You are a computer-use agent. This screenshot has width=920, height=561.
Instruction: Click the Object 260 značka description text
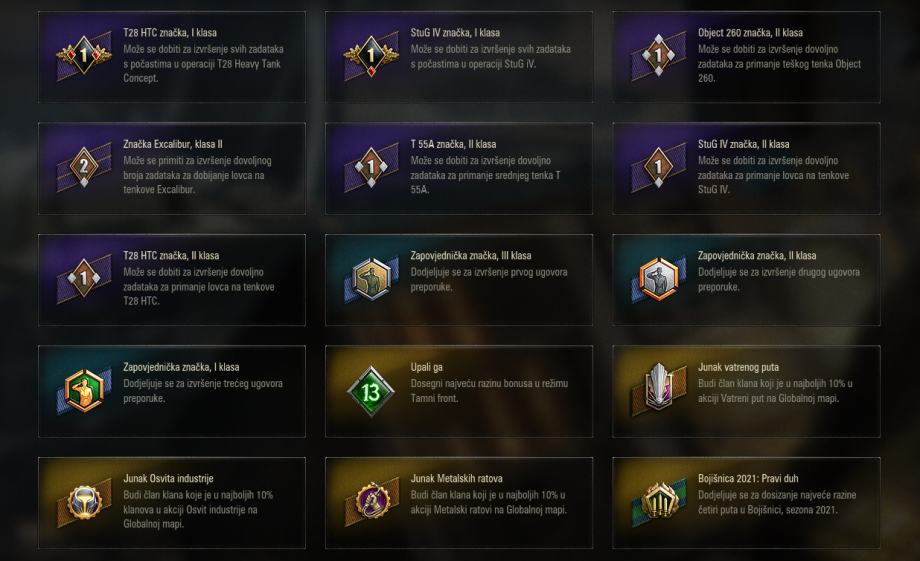[779, 63]
